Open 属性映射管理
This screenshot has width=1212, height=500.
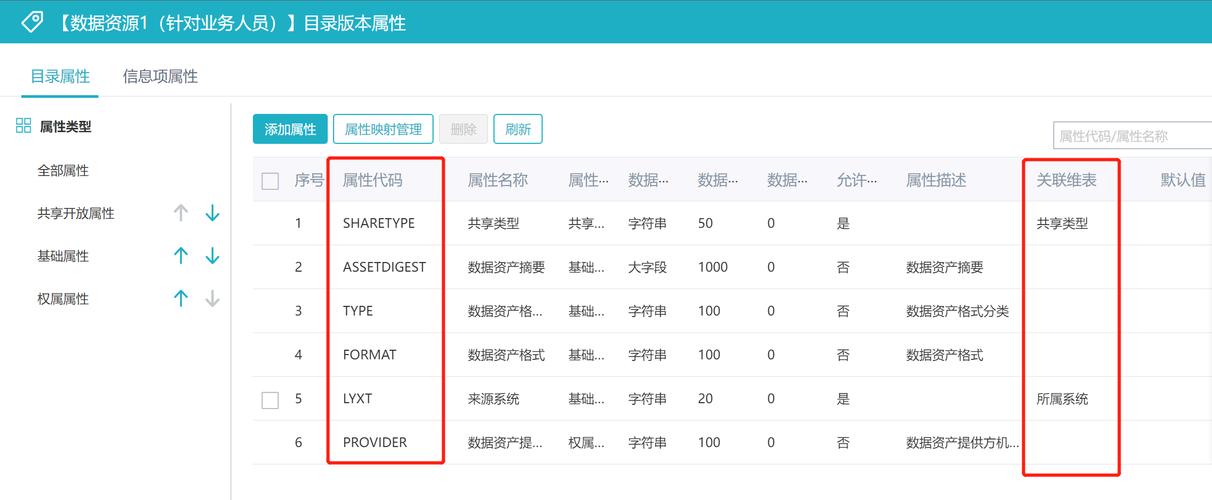pyautogui.click(x=384, y=129)
